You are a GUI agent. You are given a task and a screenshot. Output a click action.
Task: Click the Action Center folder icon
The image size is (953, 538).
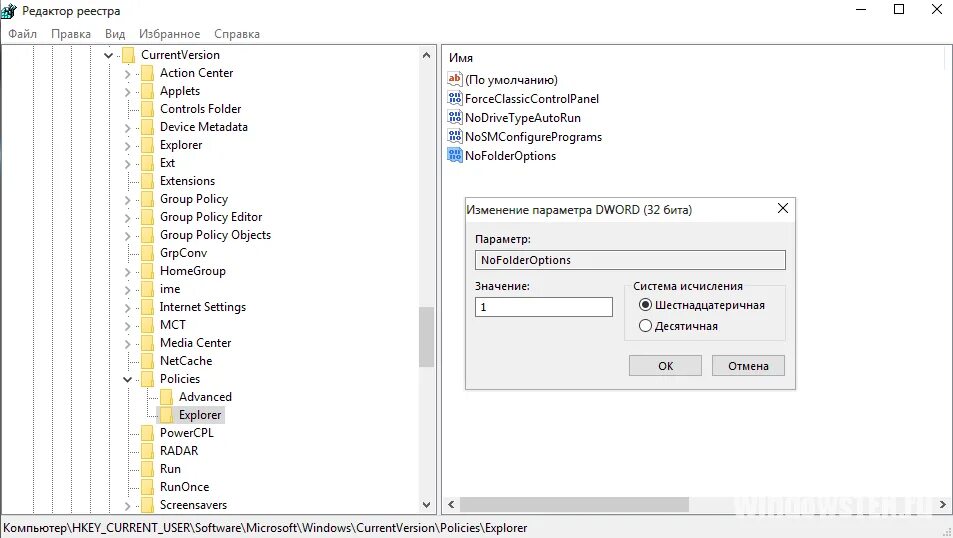click(147, 74)
